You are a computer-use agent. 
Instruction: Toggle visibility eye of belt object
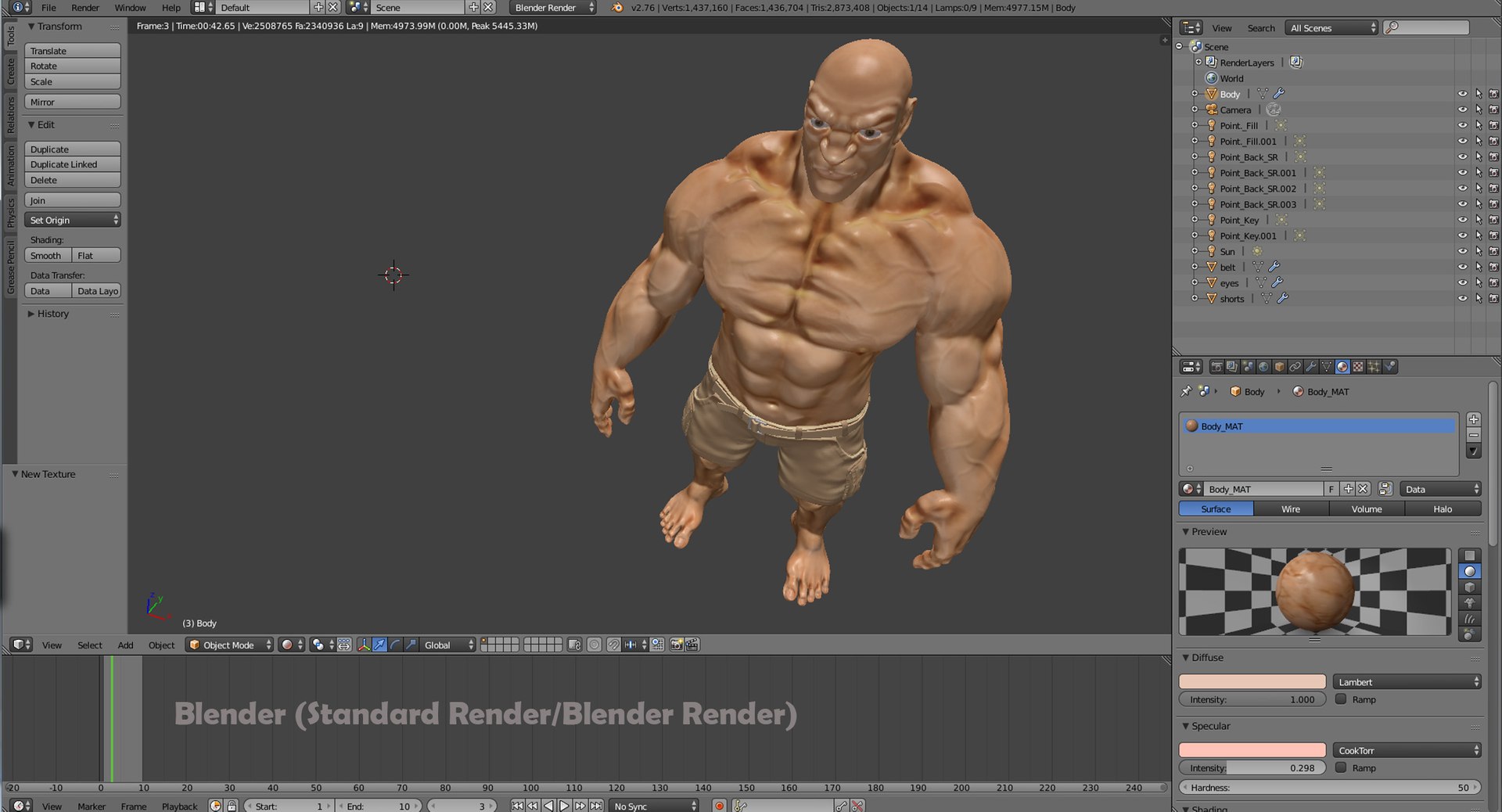point(1462,268)
